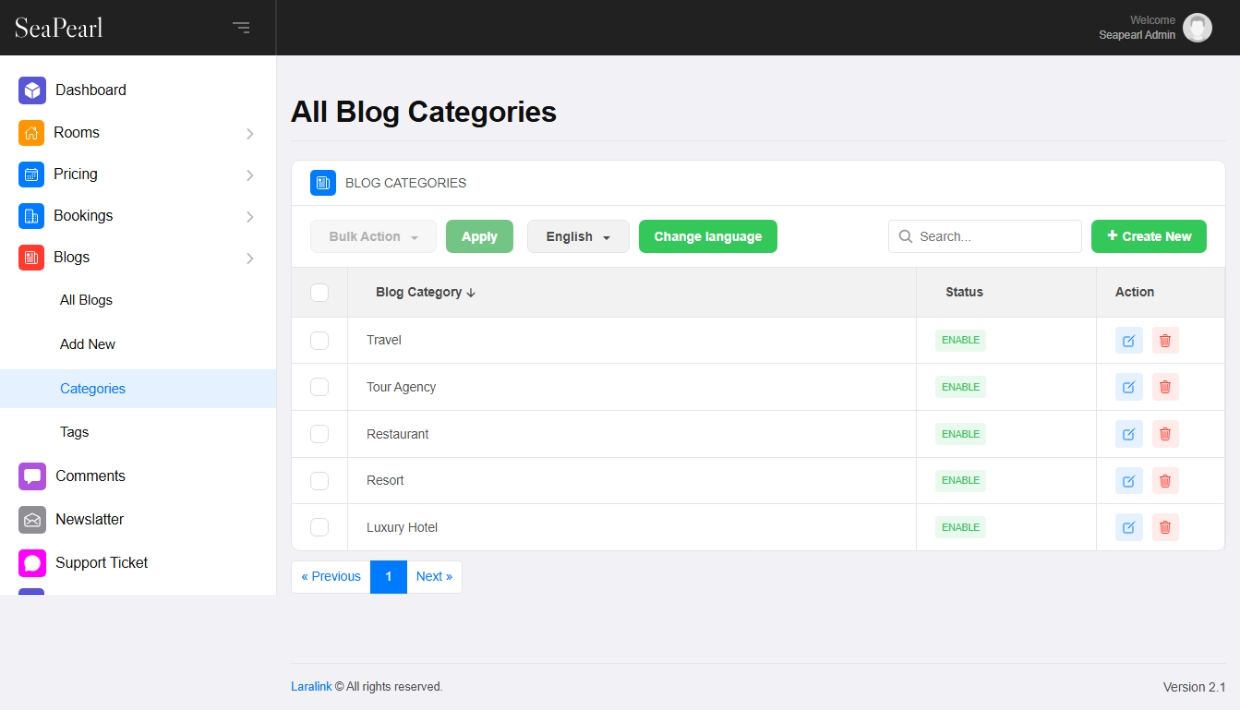Click the Create New button

click(x=1148, y=237)
